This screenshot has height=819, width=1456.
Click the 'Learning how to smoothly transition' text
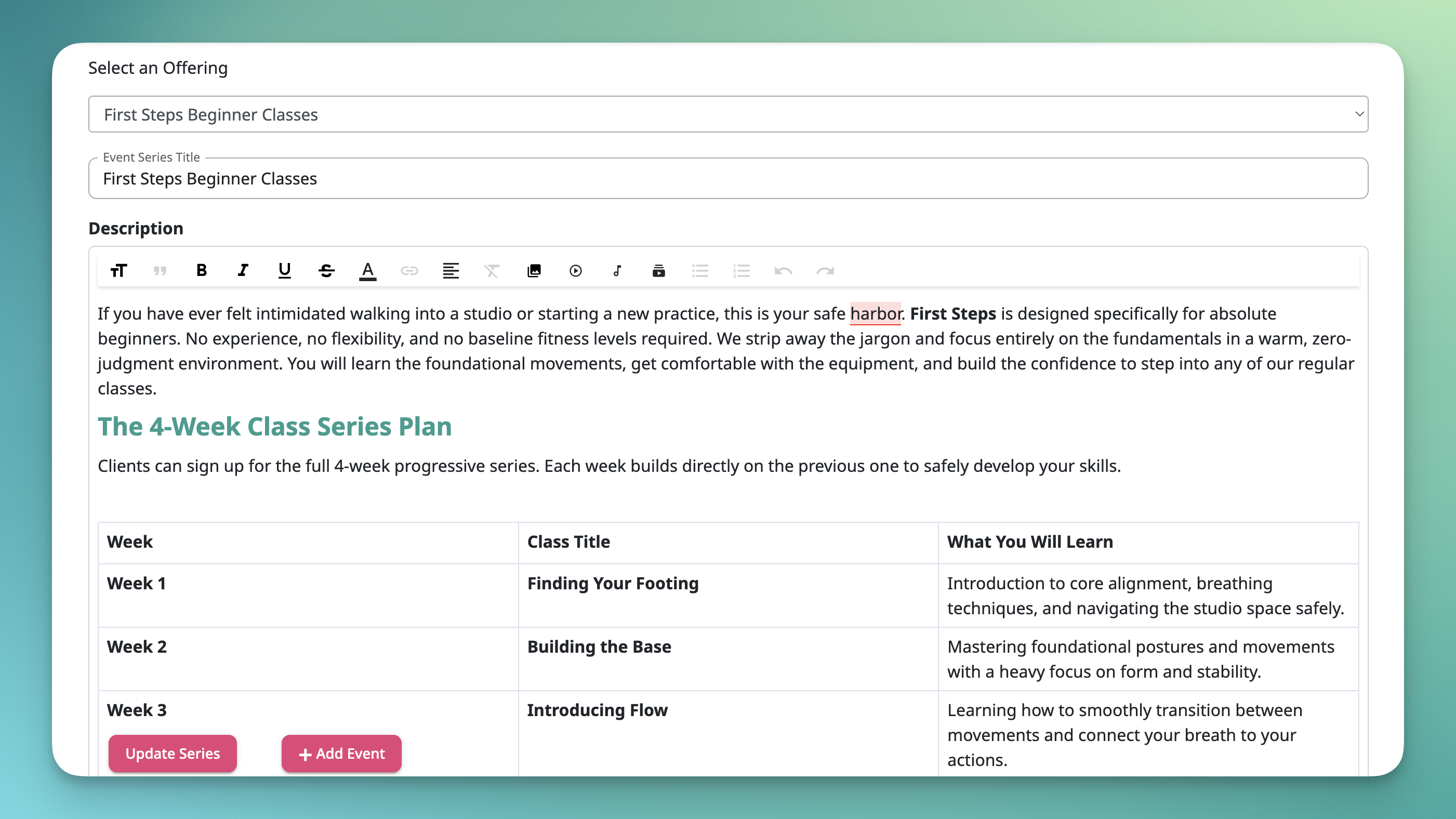click(1125, 735)
